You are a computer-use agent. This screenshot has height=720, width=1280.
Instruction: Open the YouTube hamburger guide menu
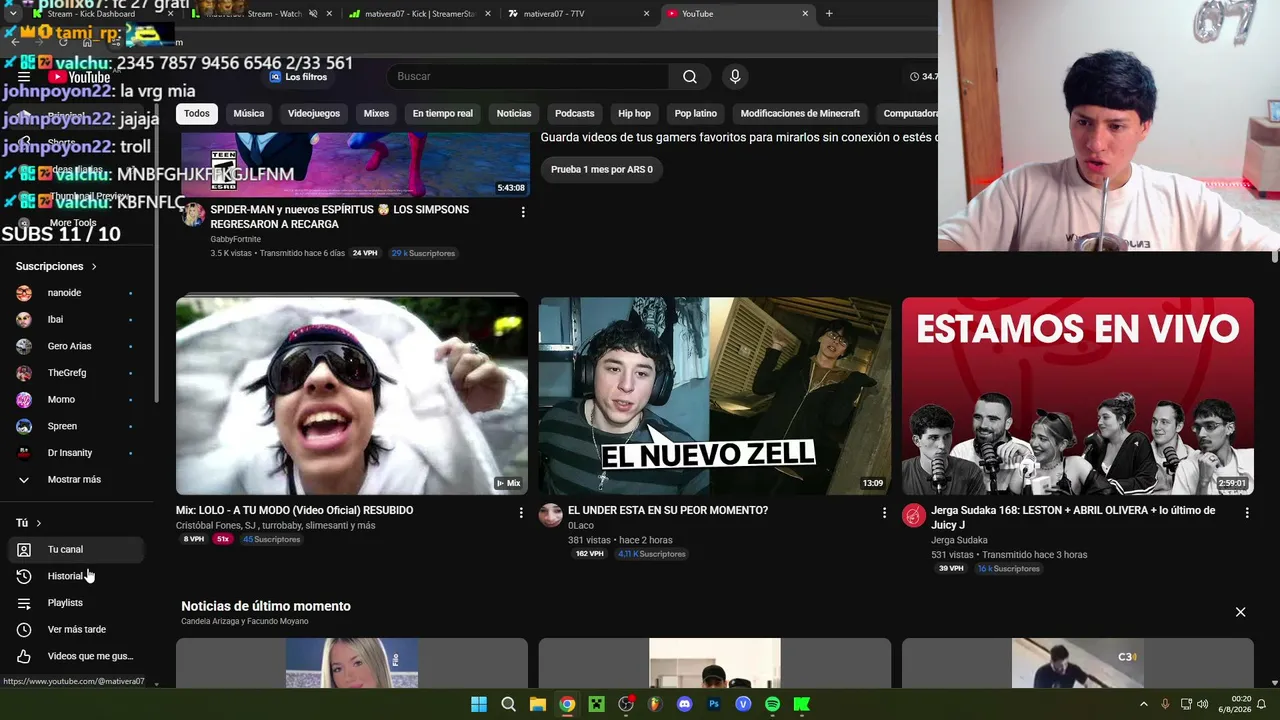click(x=24, y=77)
